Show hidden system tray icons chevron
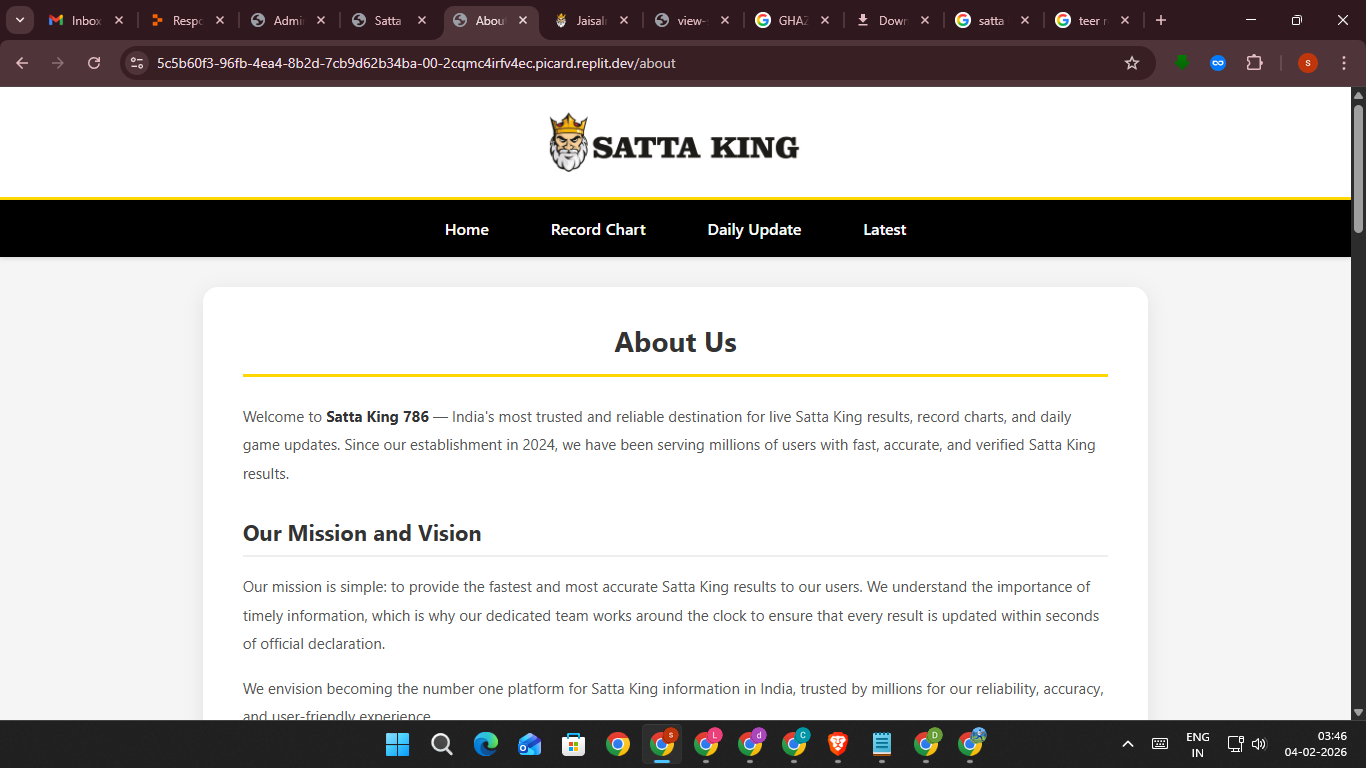 tap(1128, 744)
